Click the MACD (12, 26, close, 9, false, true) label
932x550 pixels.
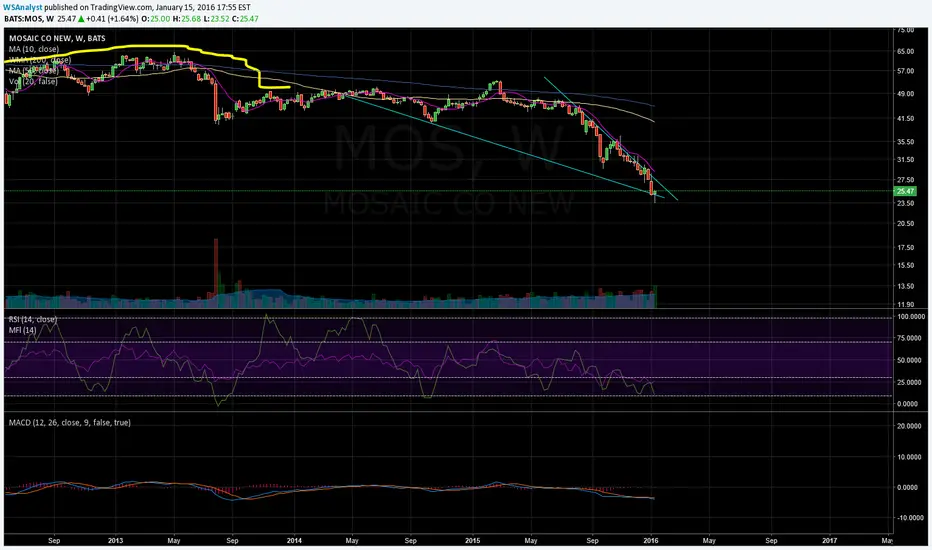pyautogui.click(x=70, y=422)
